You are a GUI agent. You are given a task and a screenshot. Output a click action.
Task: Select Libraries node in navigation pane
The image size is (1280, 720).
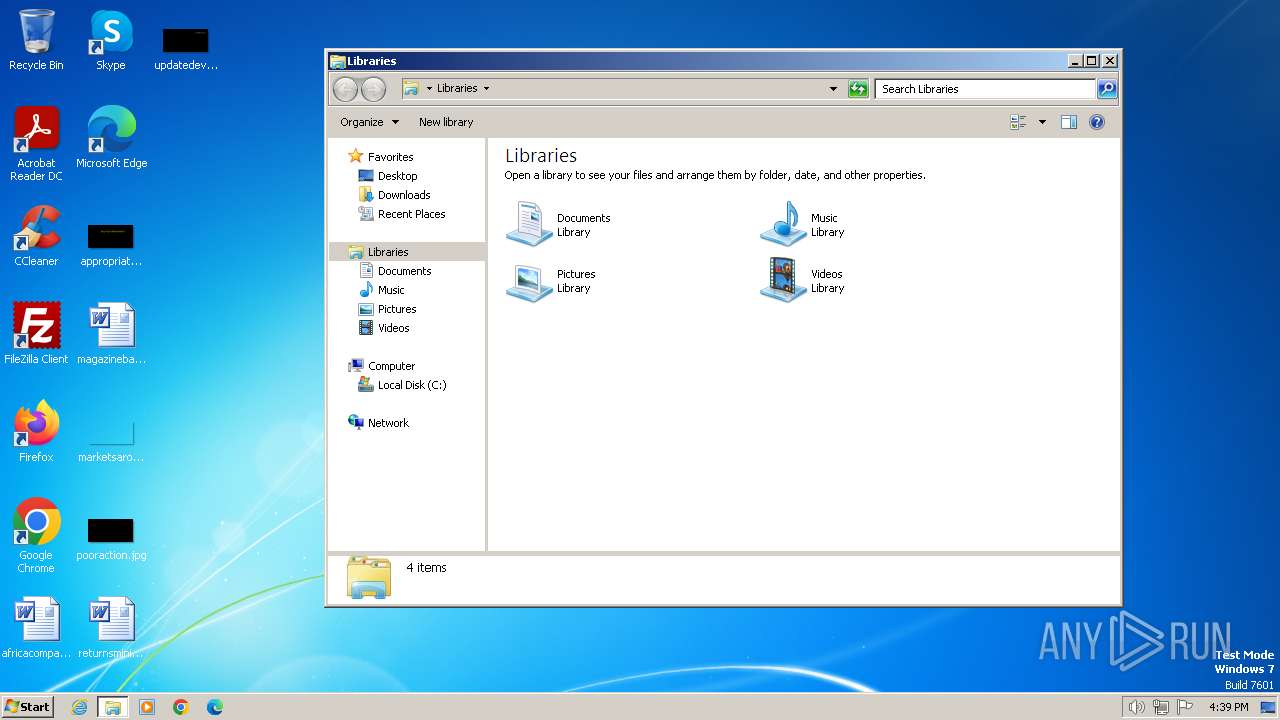[x=407, y=252]
